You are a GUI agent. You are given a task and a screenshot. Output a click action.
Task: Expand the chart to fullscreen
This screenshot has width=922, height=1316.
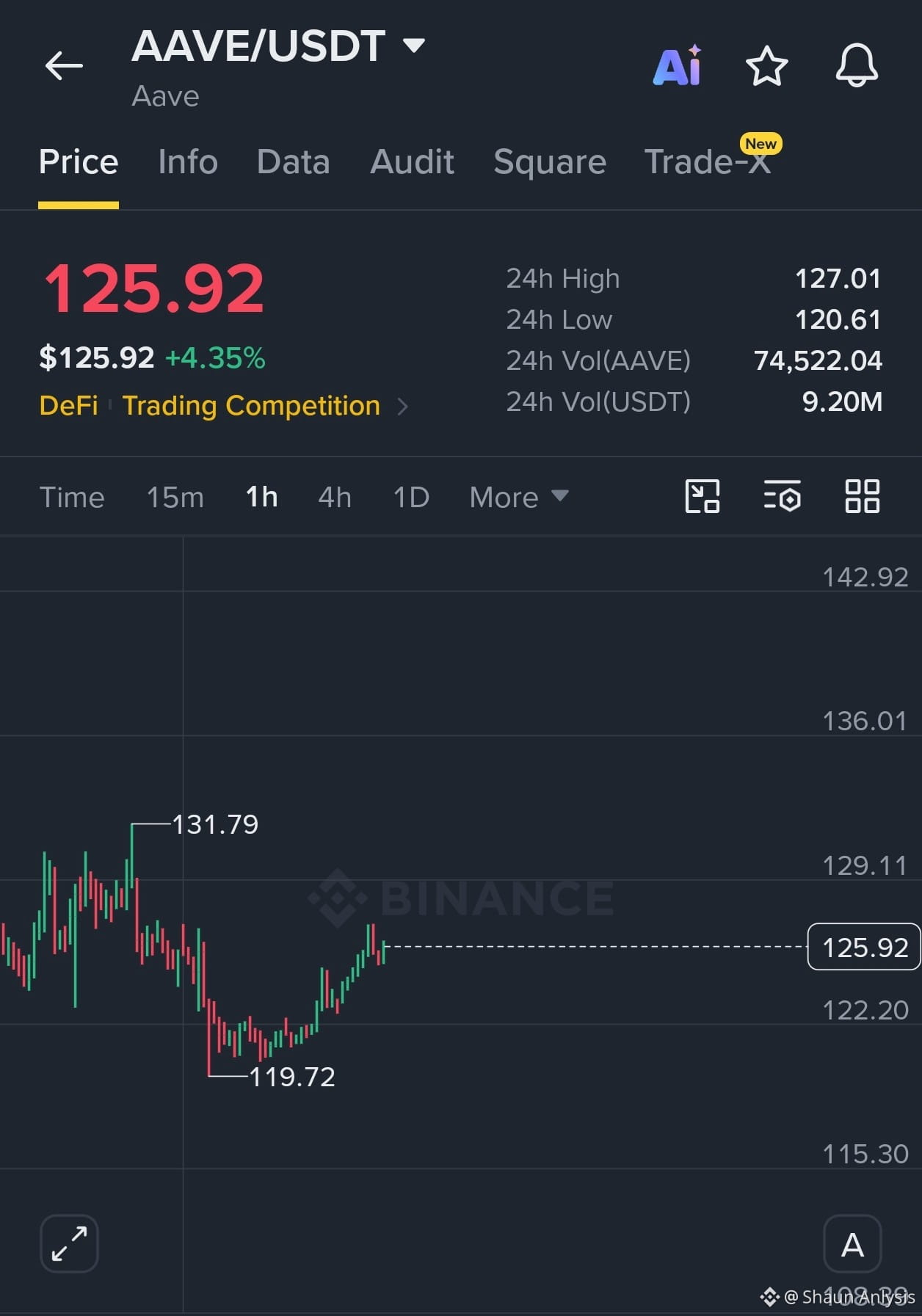click(69, 1243)
